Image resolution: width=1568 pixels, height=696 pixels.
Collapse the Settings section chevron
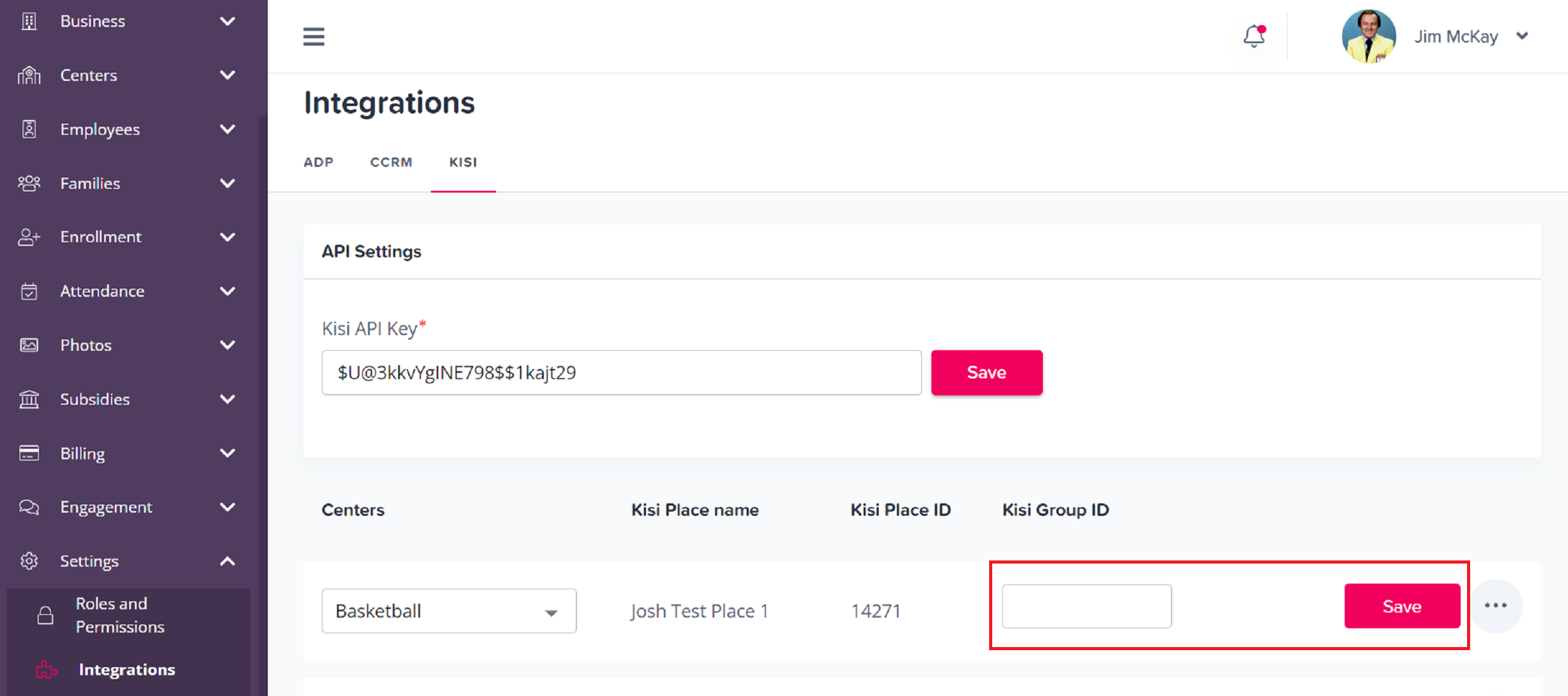tap(228, 561)
